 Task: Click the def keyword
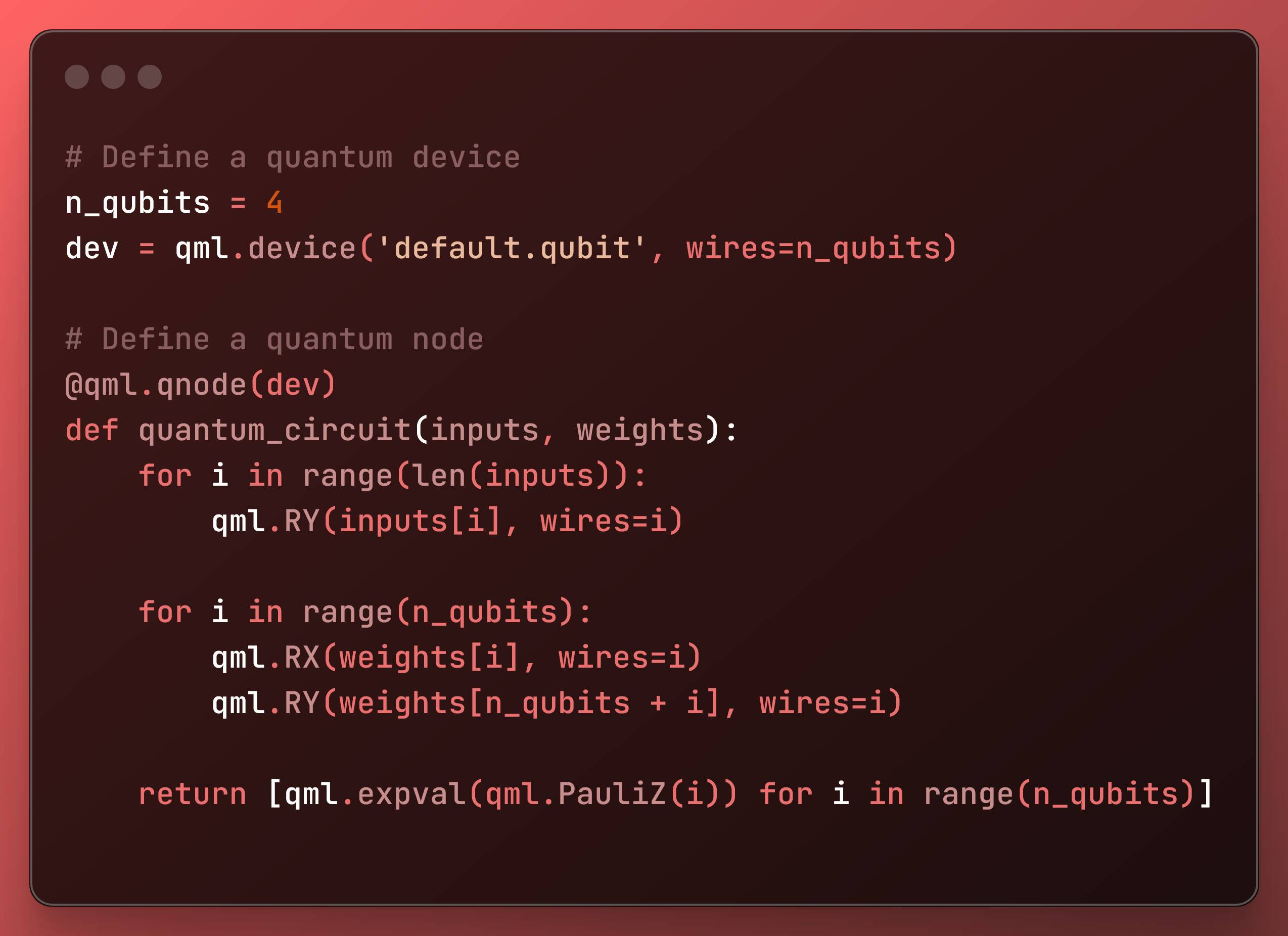[92, 430]
